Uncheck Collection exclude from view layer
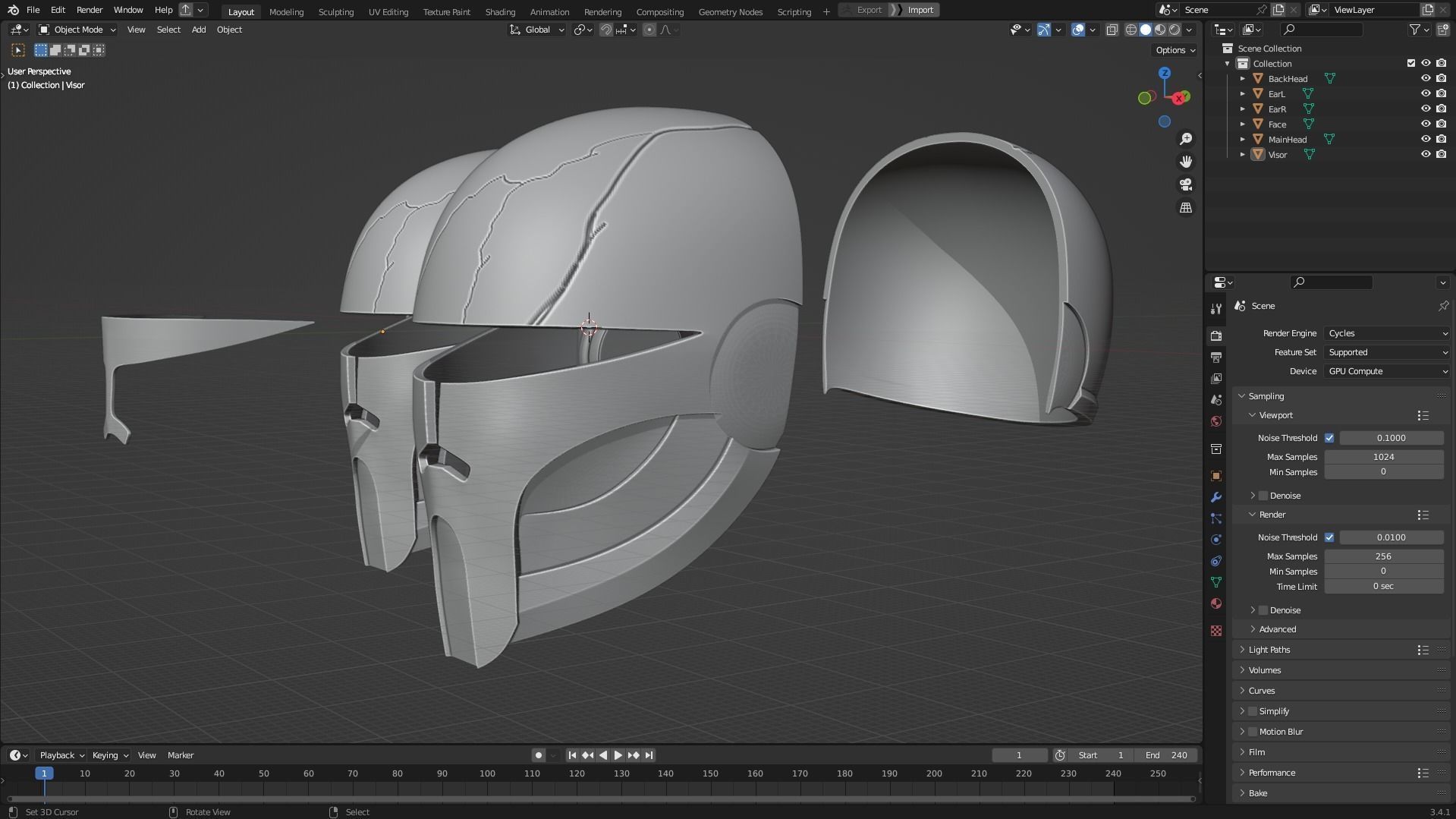The height and width of the screenshot is (819, 1456). click(1411, 63)
